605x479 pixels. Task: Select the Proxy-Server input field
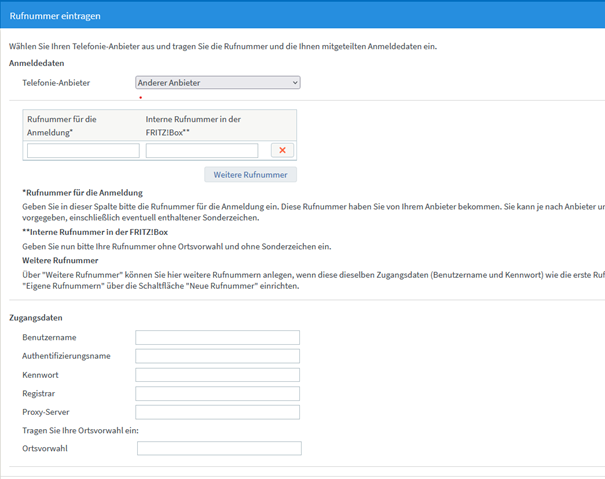(x=217, y=412)
